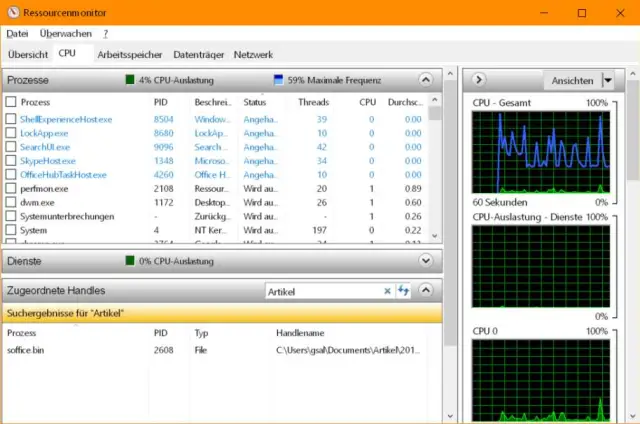Open the Datei menu
Image resolution: width=640 pixels, height=424 pixels.
(x=17, y=34)
